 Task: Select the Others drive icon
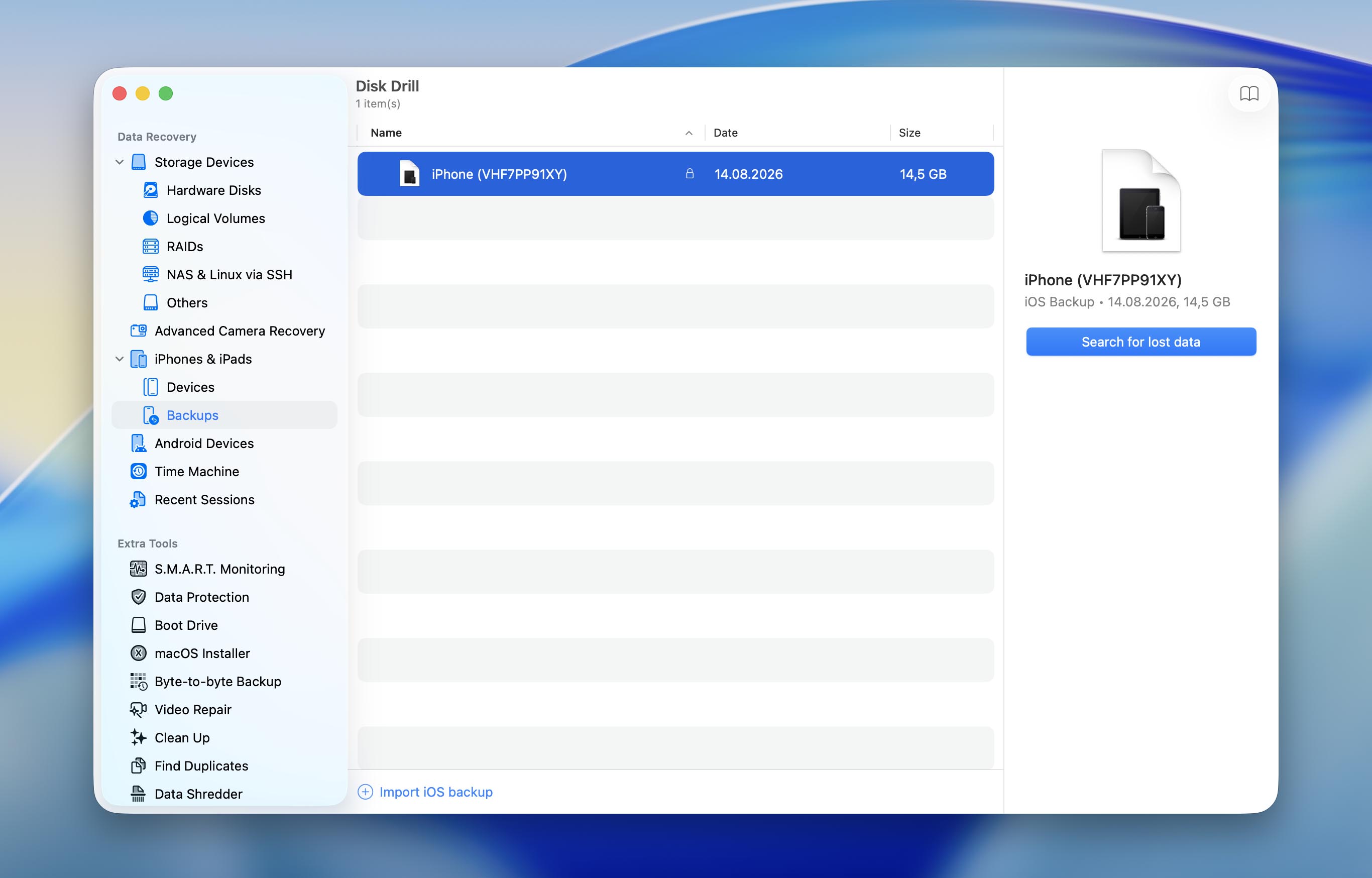[x=151, y=302]
